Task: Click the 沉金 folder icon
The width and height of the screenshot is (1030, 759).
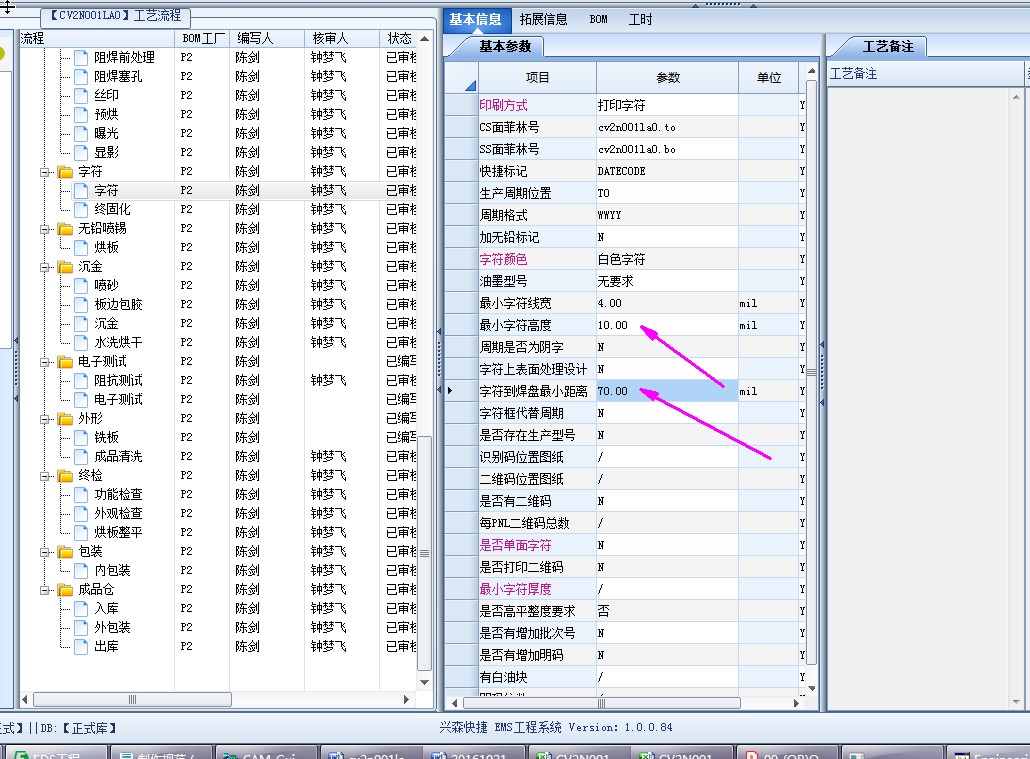Action: (x=65, y=267)
